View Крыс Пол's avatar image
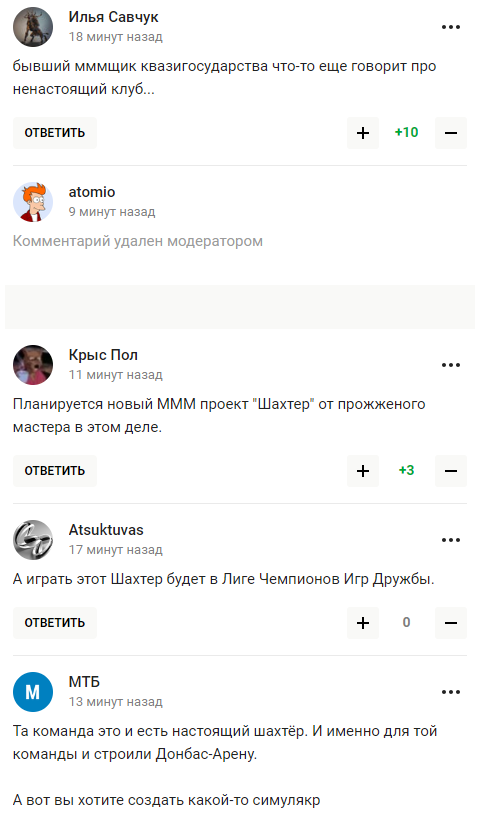 pos(33,365)
